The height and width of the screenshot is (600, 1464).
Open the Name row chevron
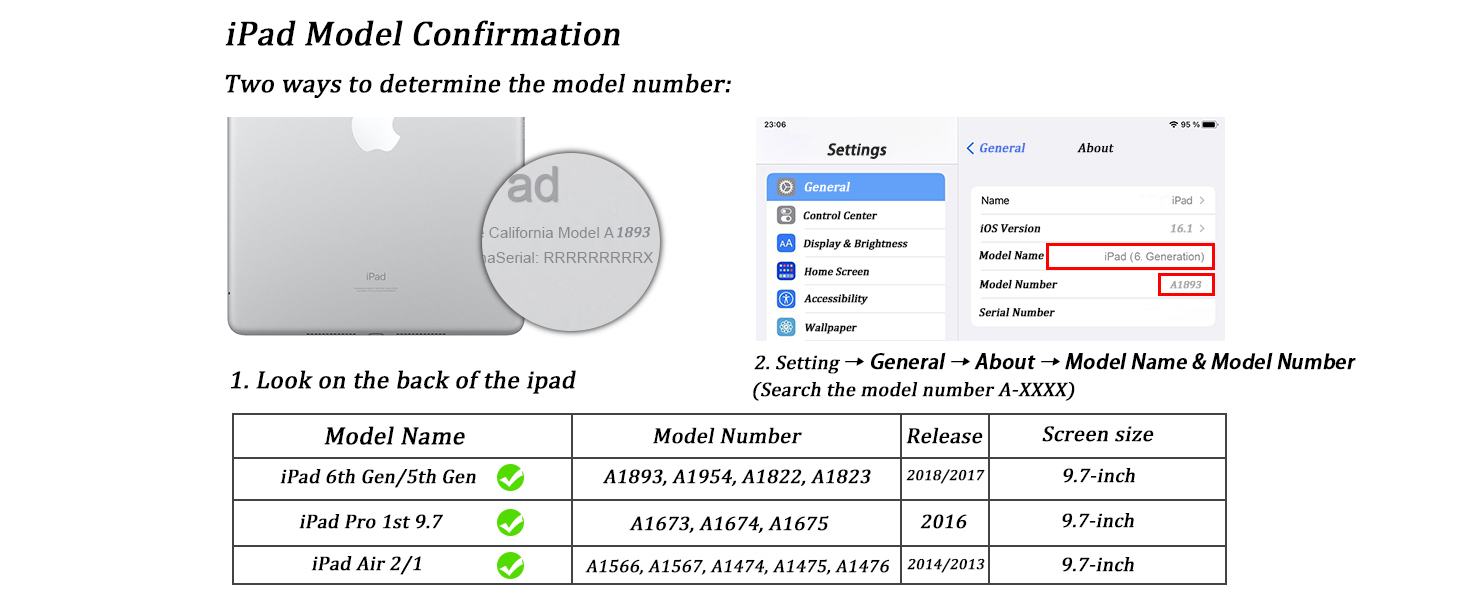tap(1202, 200)
